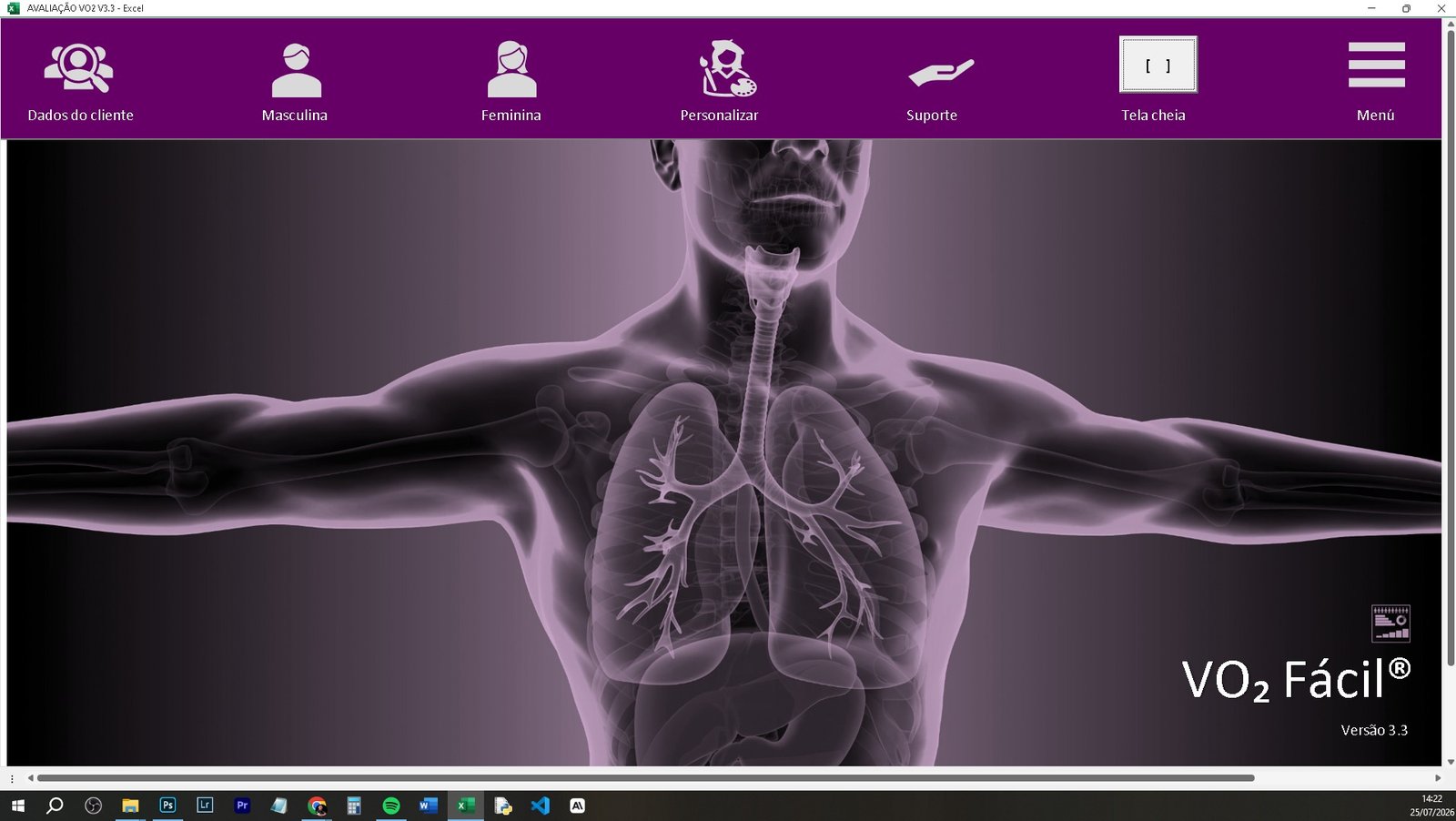
Task: Select the Feminina avatar icon
Action: 511,69
